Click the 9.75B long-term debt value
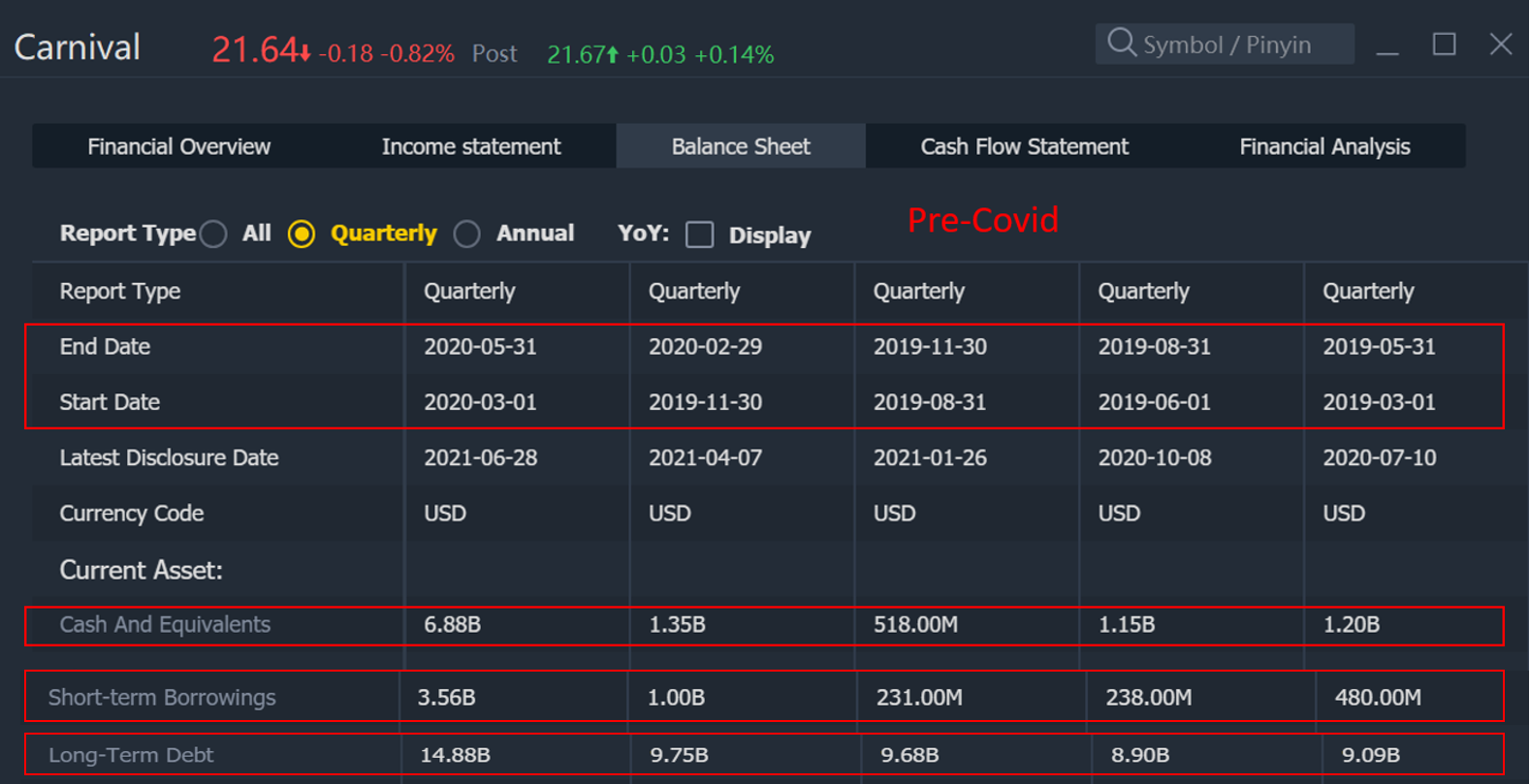1530x784 pixels. pyautogui.click(x=679, y=755)
